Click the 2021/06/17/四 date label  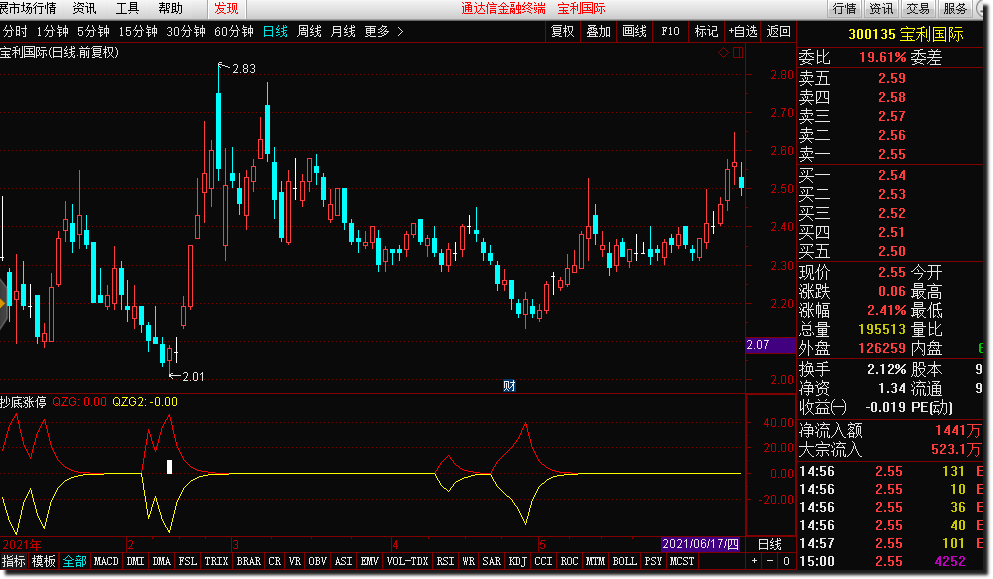click(x=701, y=544)
